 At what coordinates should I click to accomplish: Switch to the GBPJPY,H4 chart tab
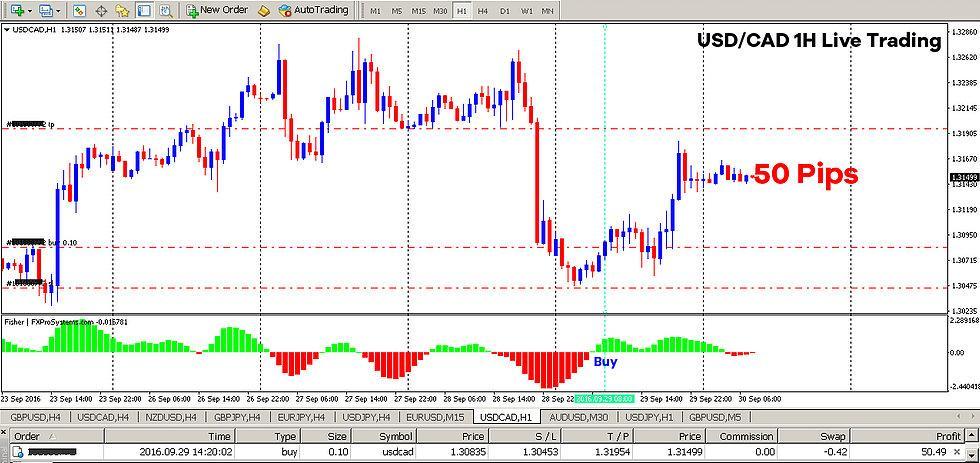click(x=237, y=416)
